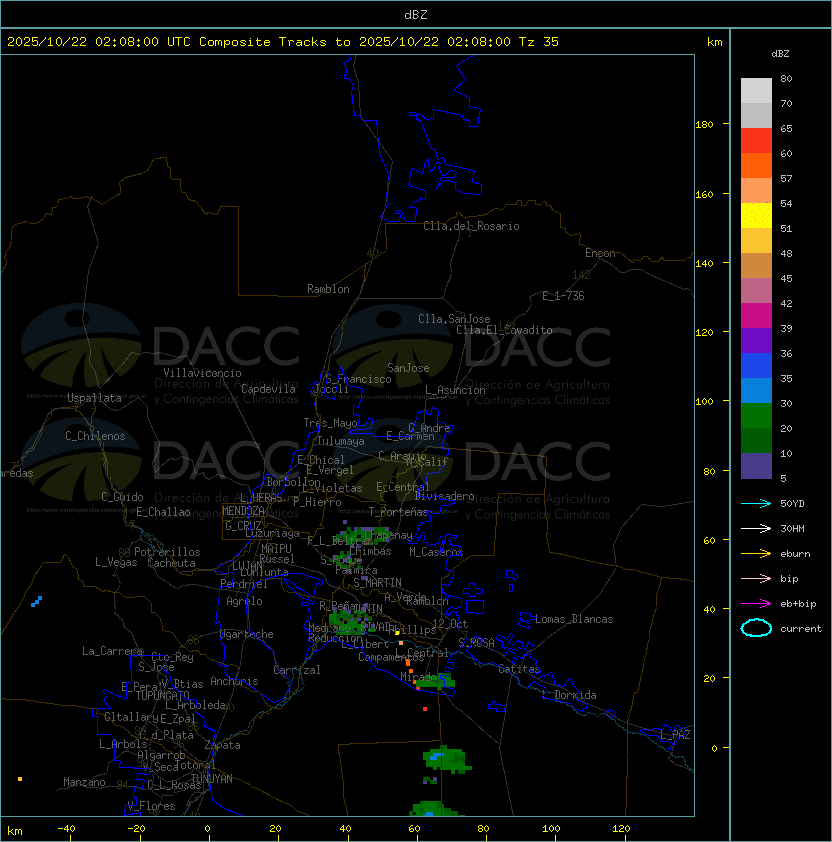This screenshot has width=832, height=842.
Task: Click the Manzano place label
Action: click(x=84, y=782)
